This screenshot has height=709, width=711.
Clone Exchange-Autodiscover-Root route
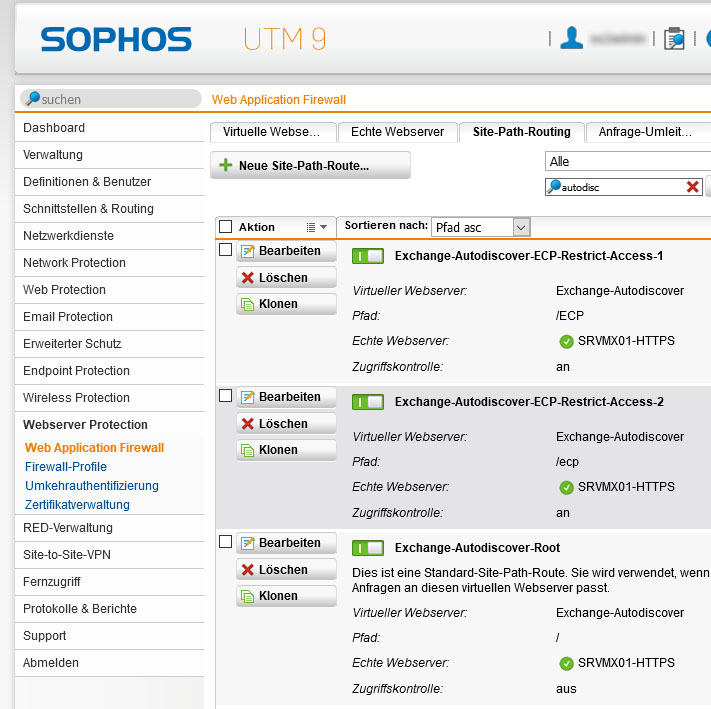286,596
